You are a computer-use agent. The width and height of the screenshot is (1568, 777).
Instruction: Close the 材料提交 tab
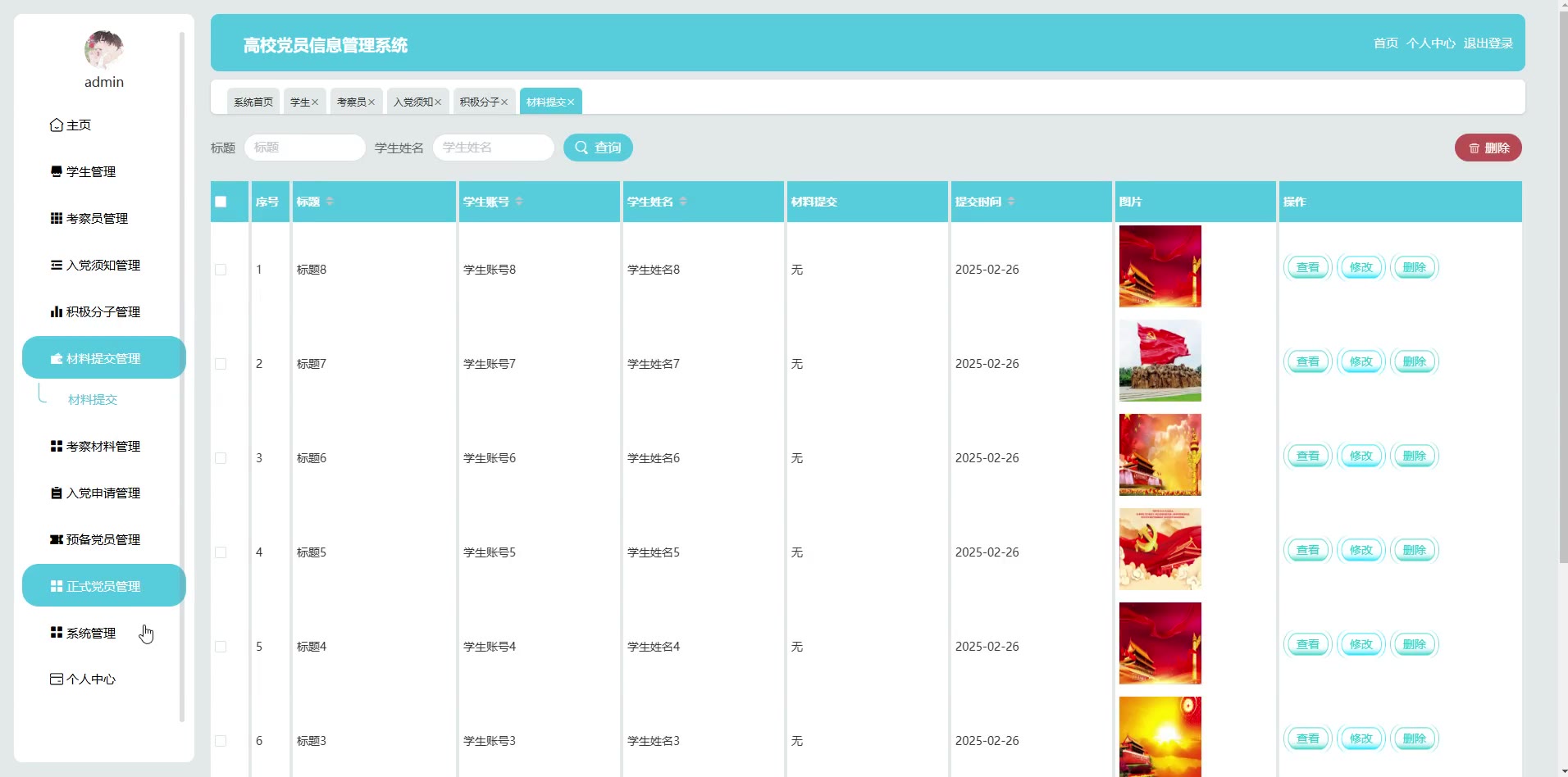click(x=571, y=102)
